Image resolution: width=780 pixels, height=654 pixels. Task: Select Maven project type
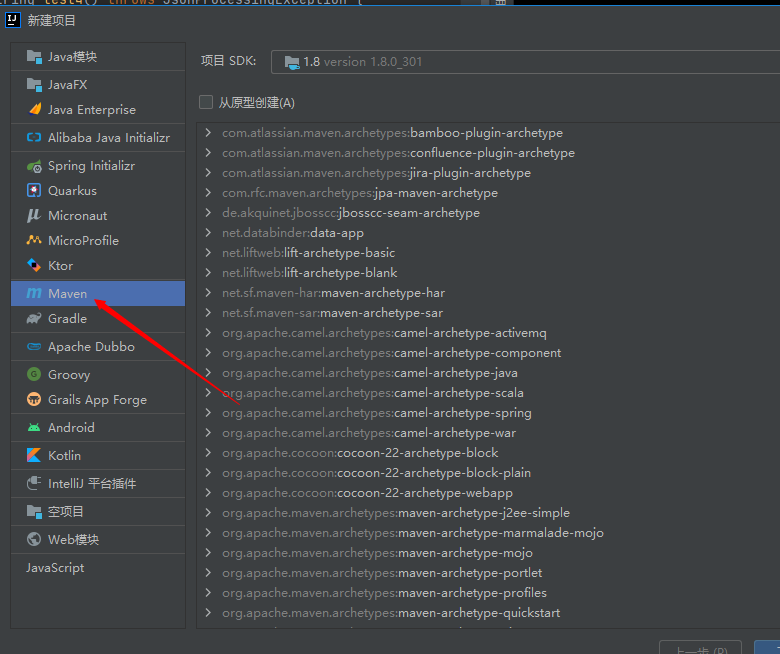(x=98, y=293)
